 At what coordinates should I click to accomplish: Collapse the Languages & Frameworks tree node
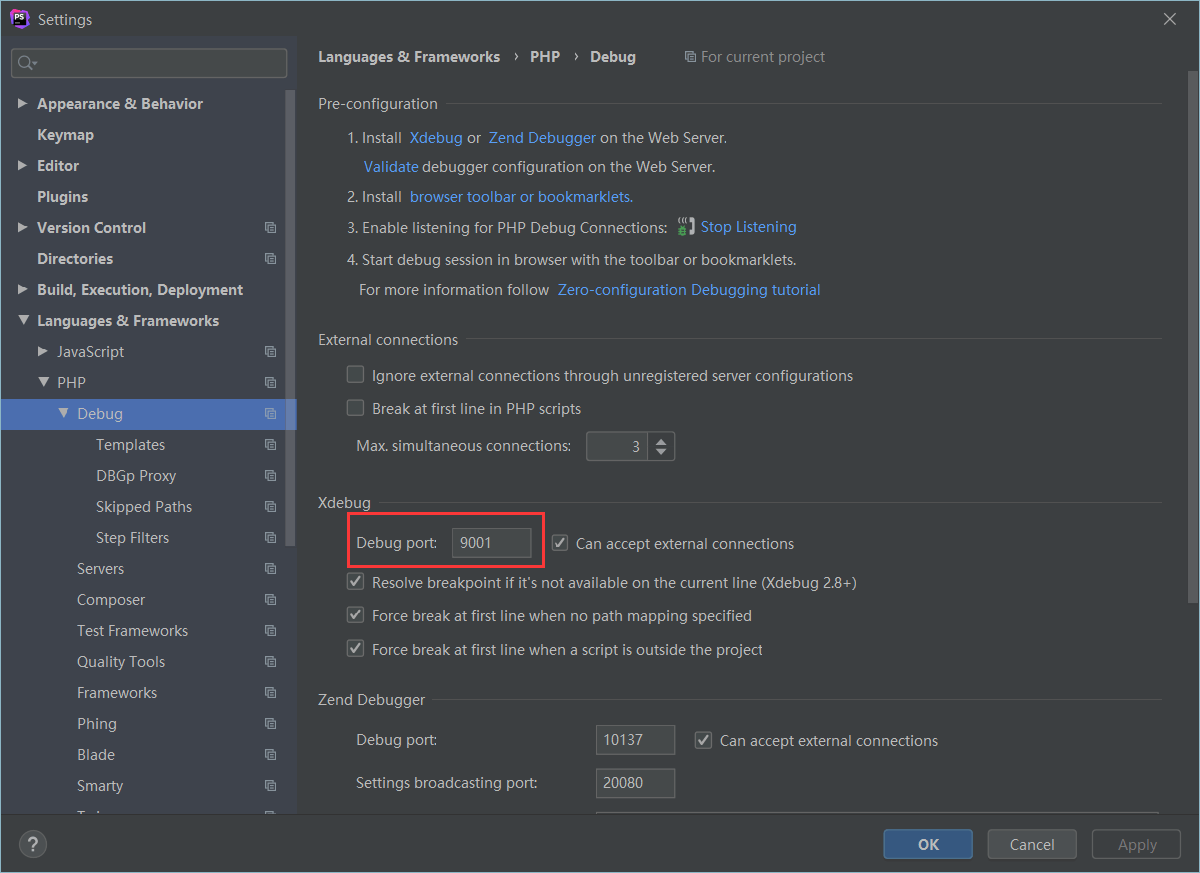click(x=22, y=321)
